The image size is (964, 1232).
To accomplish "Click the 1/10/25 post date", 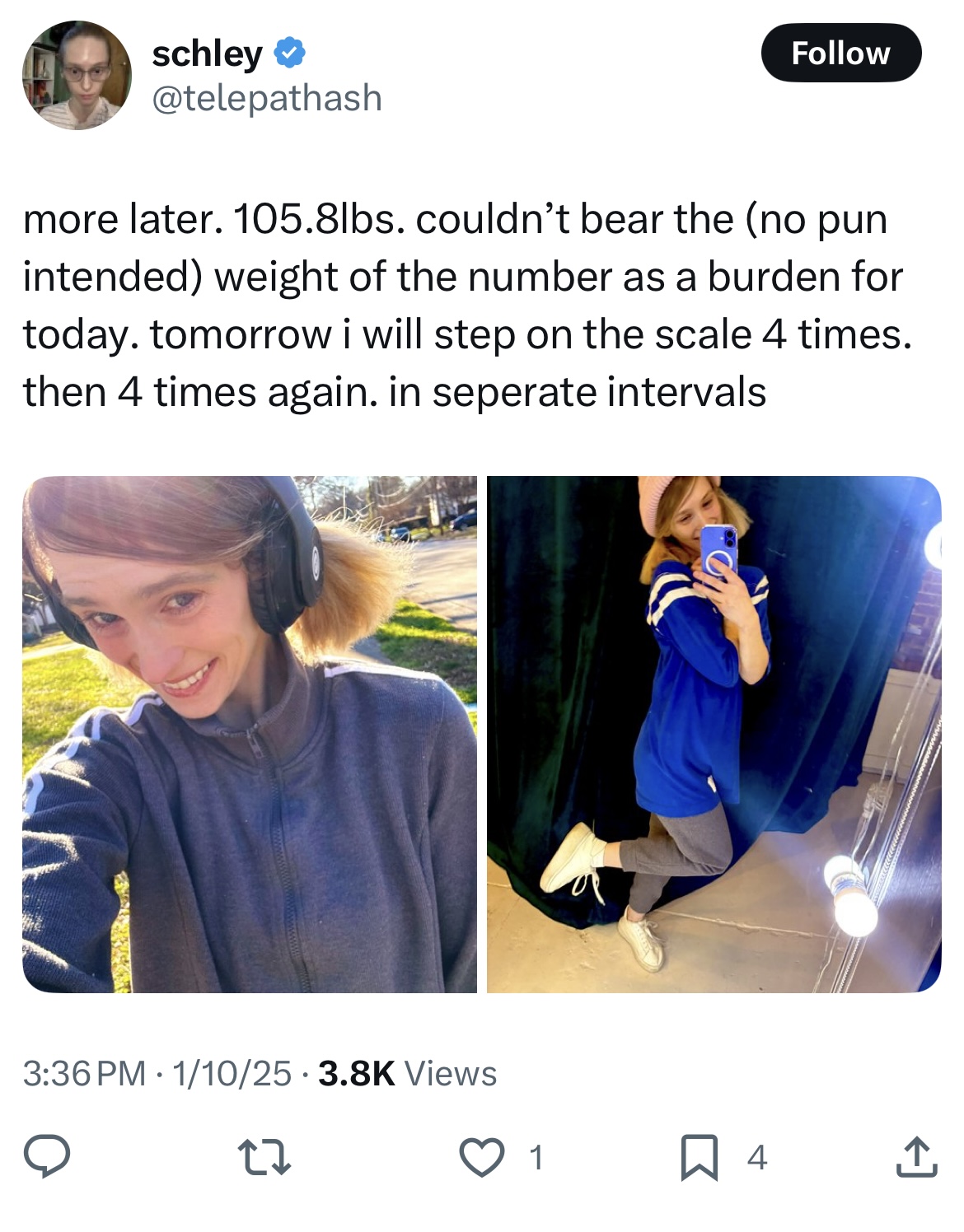I will (231, 1073).
